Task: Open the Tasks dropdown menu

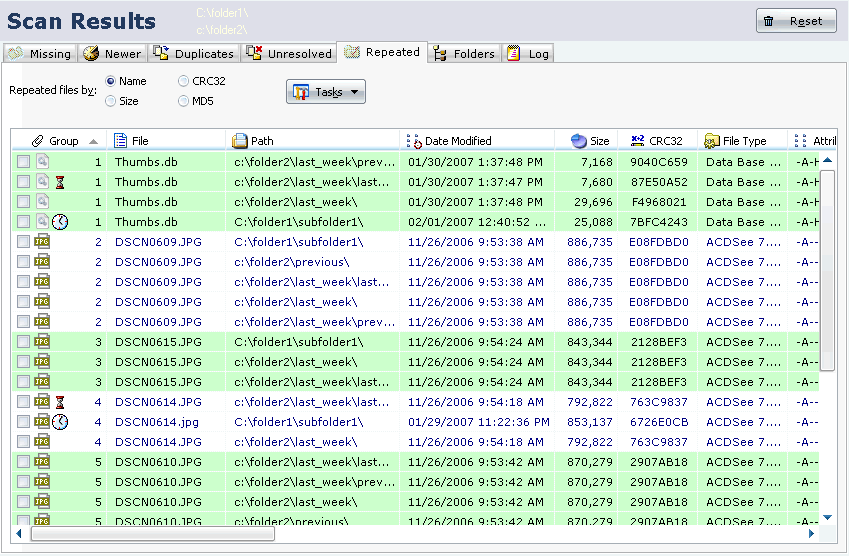Action: [x=326, y=92]
